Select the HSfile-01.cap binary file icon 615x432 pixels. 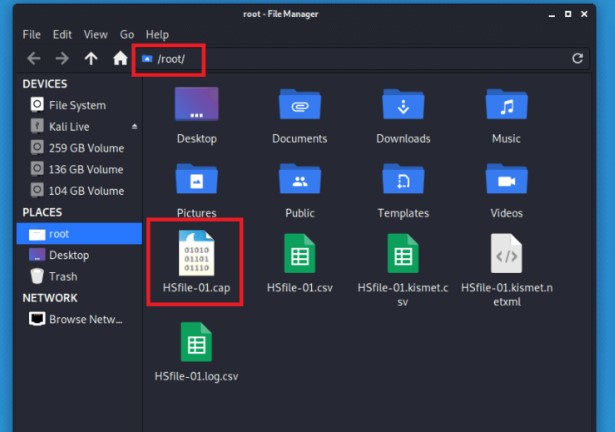(x=197, y=253)
